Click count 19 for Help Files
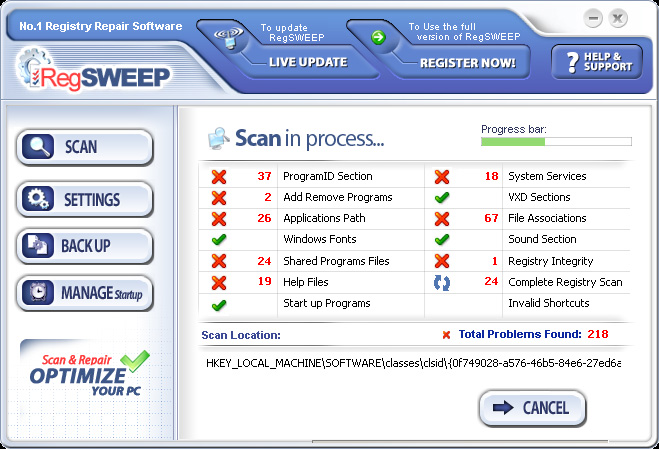 264,281
